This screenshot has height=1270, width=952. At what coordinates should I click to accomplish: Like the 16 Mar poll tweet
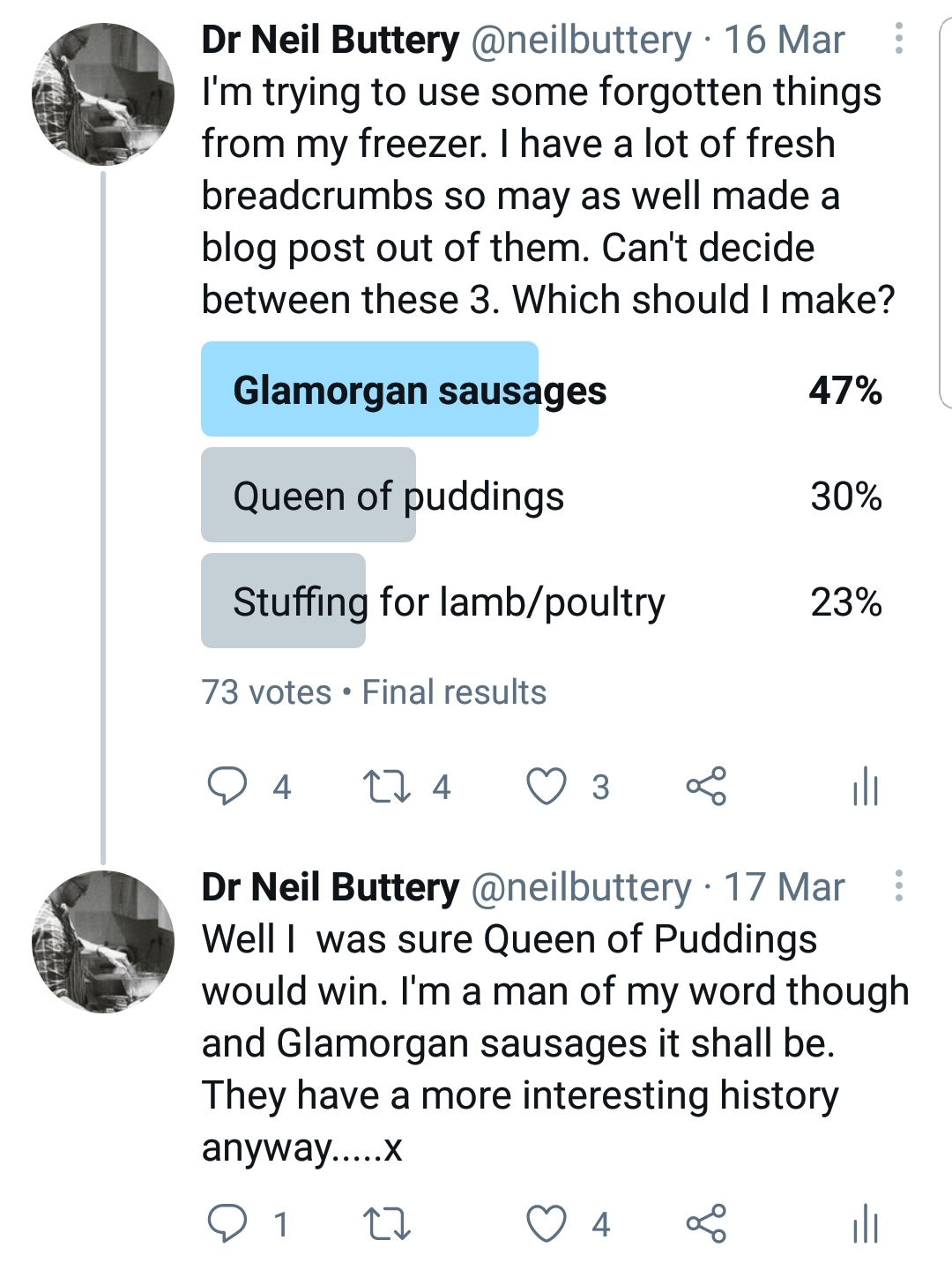click(x=547, y=786)
